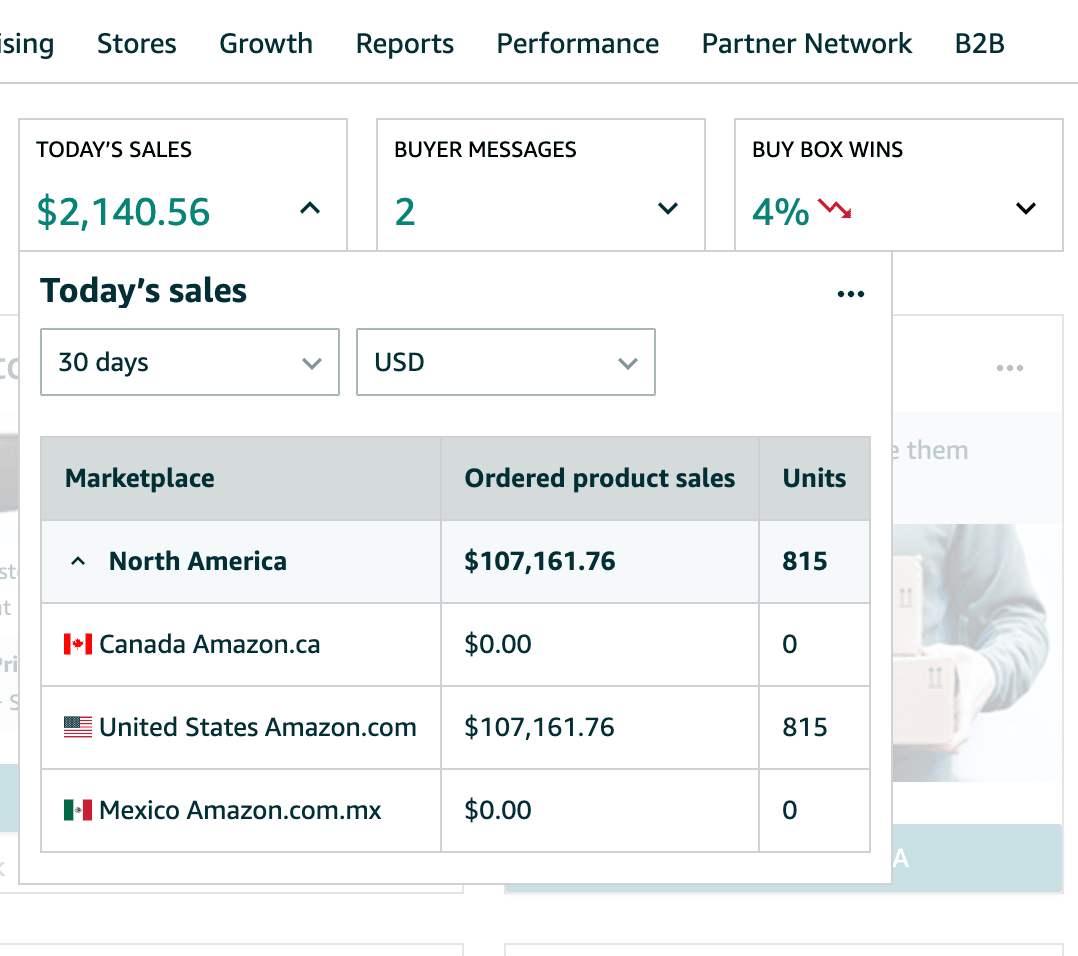Viewport: 1078px width, 956px height.
Task: Click the Canada flag icon
Action: (x=78, y=644)
